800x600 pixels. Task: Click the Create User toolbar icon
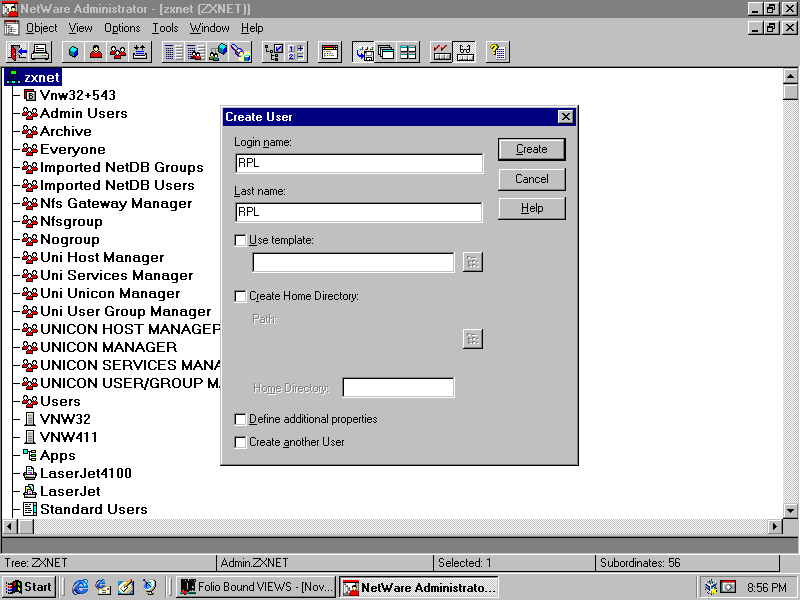pyautogui.click(x=95, y=52)
